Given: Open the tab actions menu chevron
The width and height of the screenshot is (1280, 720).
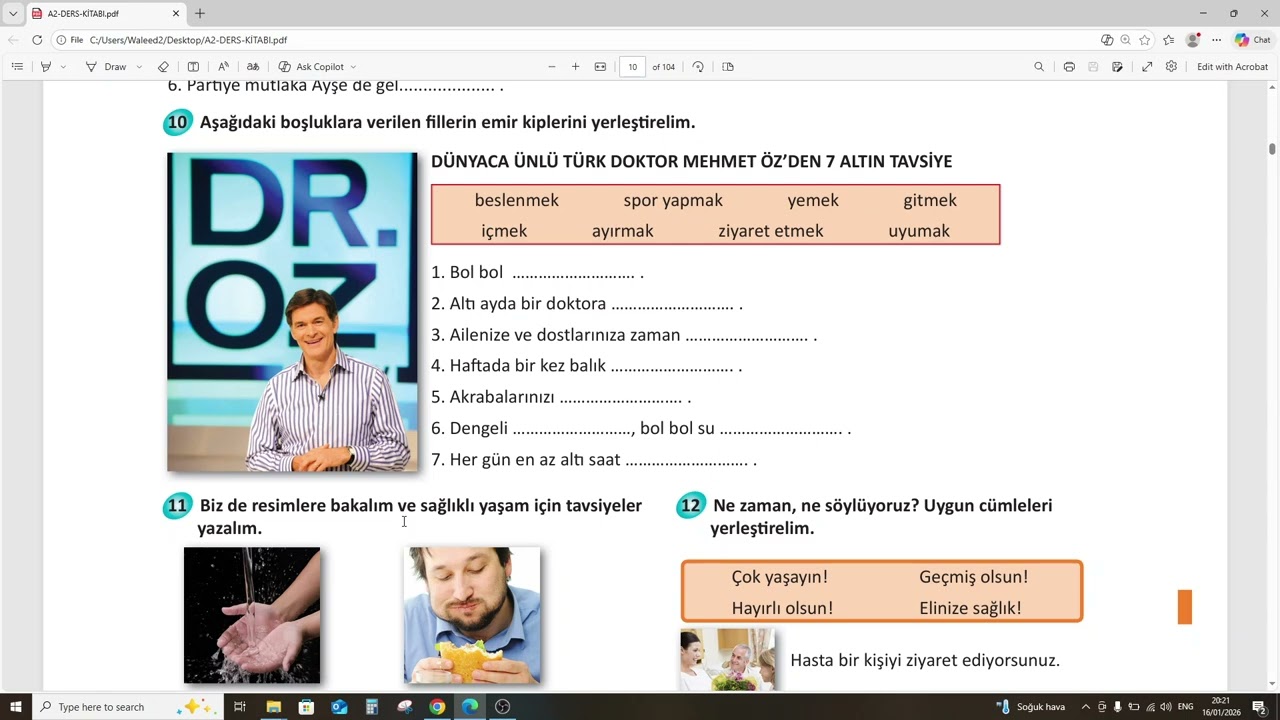Looking at the screenshot, I should pyautogui.click(x=12, y=14).
